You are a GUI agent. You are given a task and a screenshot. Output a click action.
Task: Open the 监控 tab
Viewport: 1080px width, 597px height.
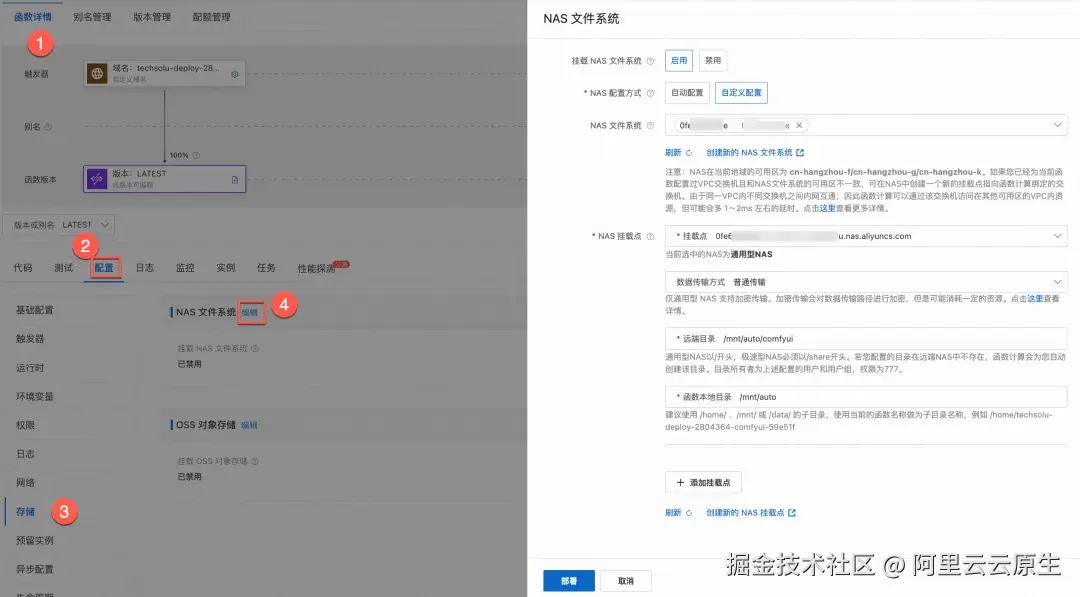[185, 267]
